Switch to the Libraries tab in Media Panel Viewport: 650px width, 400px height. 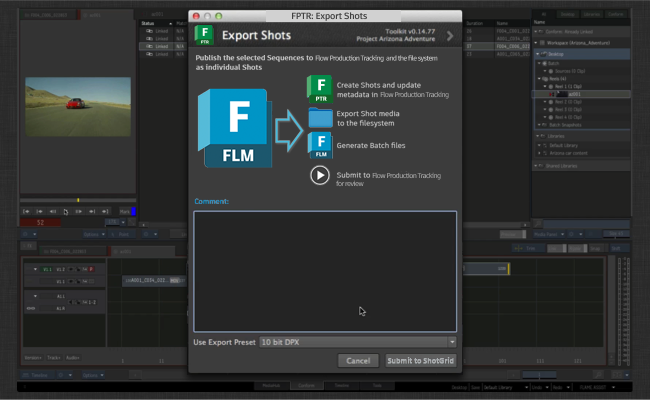592,14
